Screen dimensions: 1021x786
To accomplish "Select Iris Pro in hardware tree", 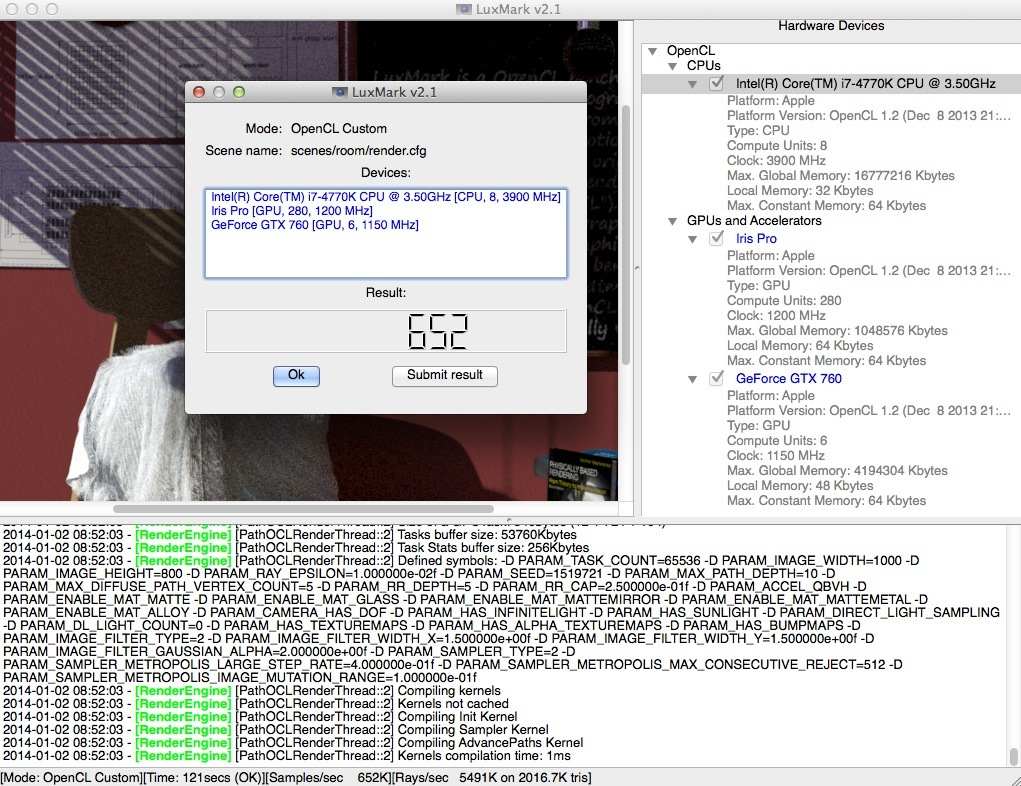I will pyautogui.click(x=756, y=239).
